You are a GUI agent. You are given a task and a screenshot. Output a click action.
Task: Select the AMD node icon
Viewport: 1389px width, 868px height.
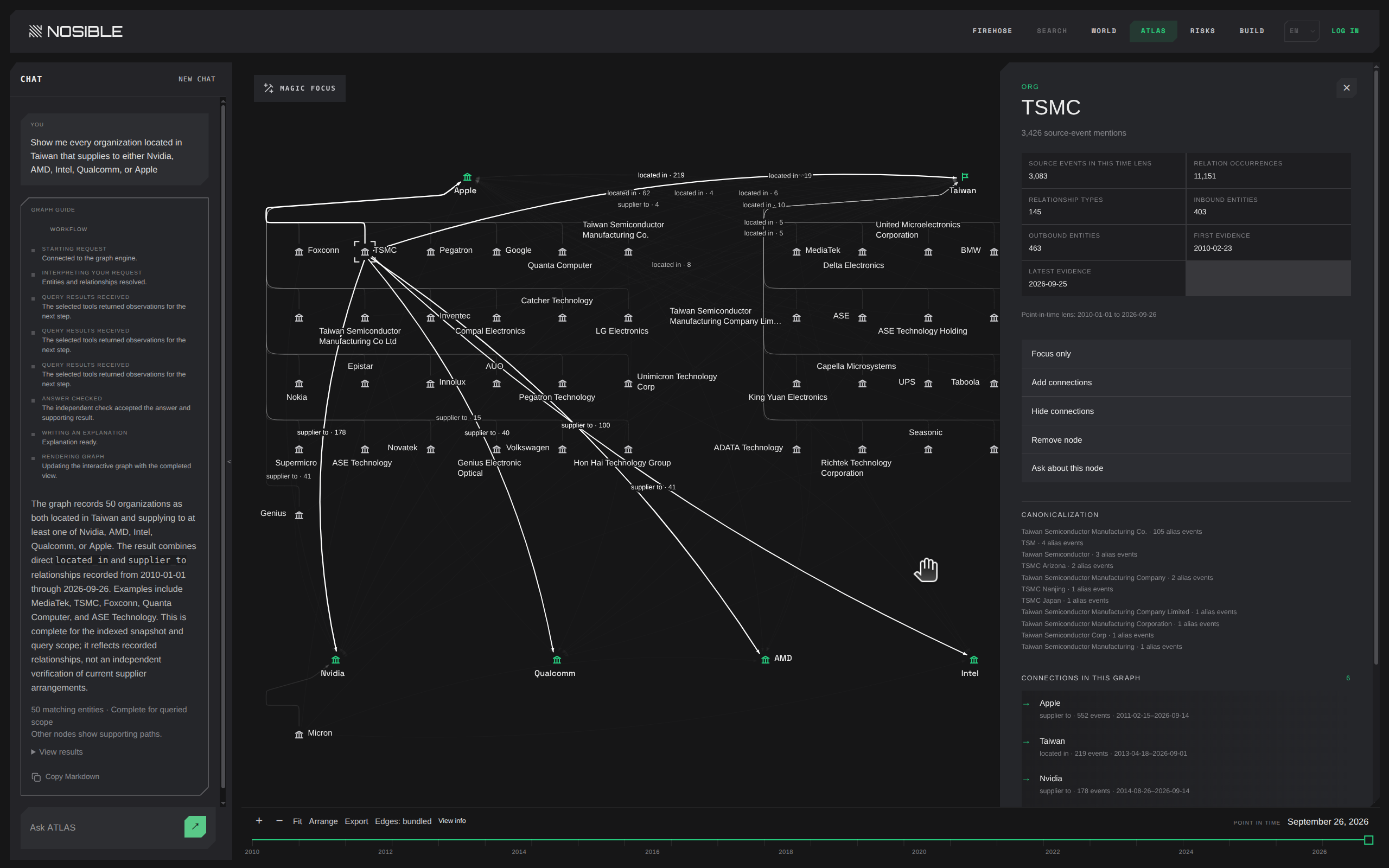(x=765, y=660)
